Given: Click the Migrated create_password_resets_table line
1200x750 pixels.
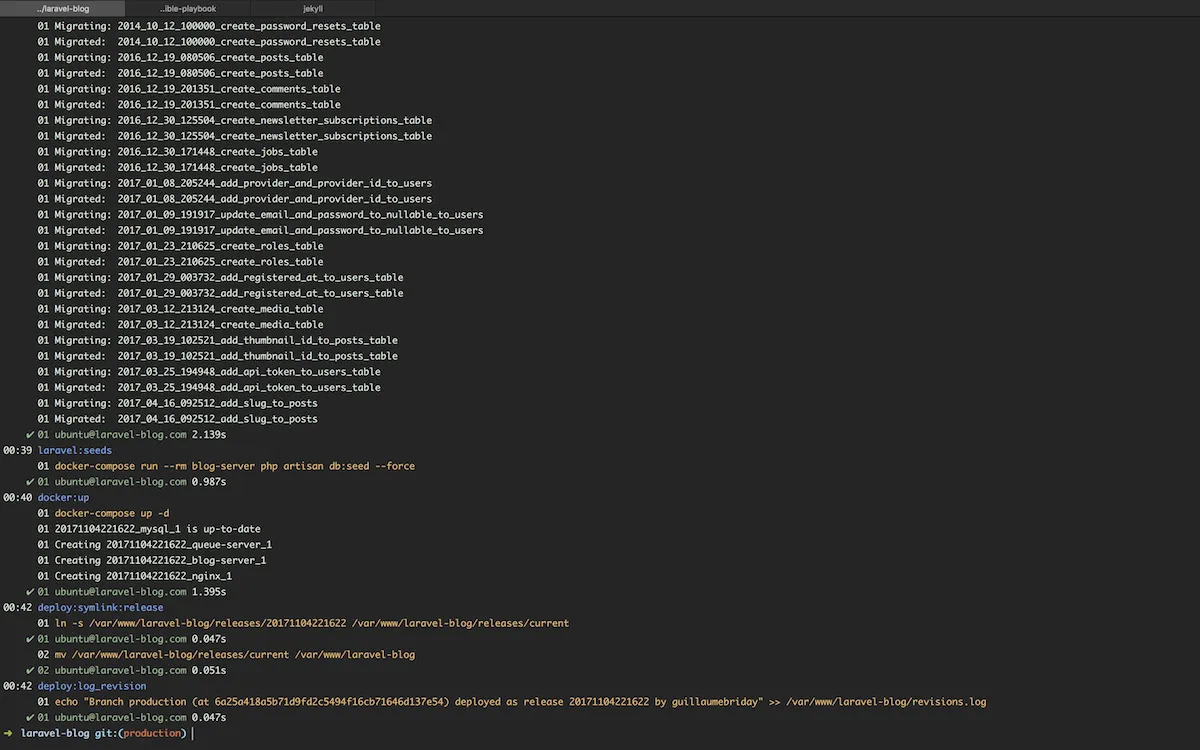Looking at the screenshot, I should [209, 42].
